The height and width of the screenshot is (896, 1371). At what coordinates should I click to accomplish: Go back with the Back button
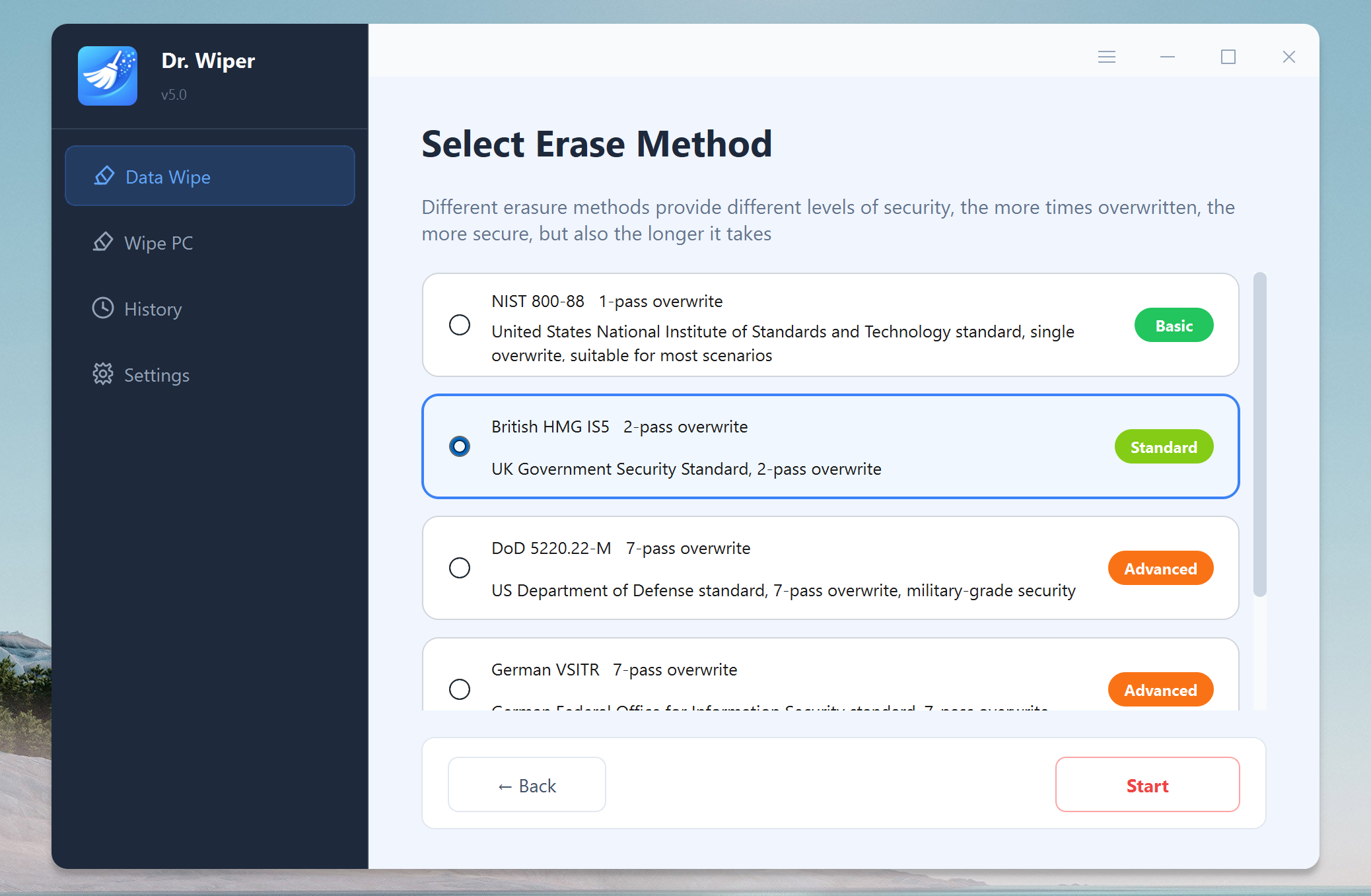point(527,785)
